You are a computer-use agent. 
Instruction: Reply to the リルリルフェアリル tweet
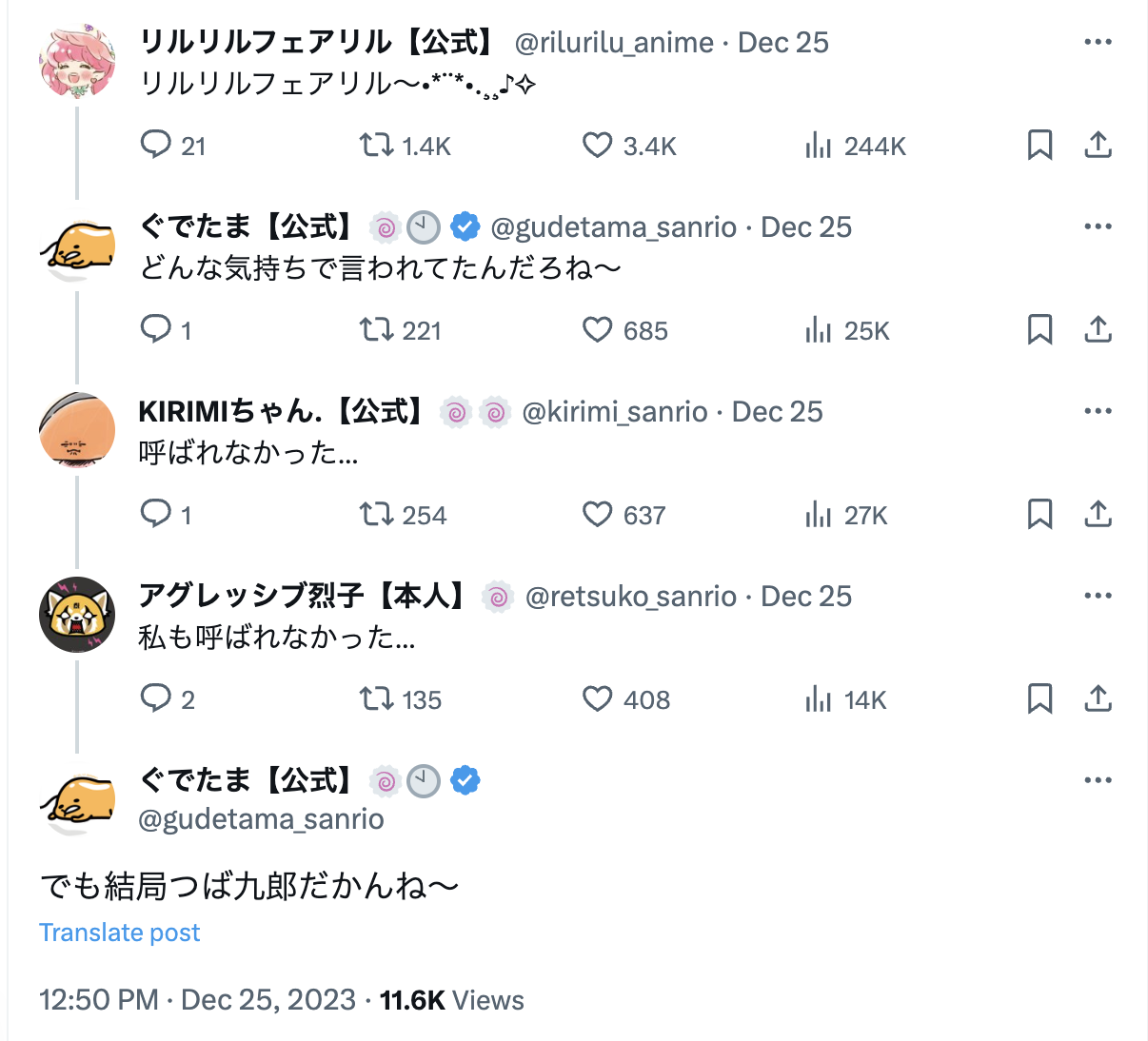coord(155,146)
